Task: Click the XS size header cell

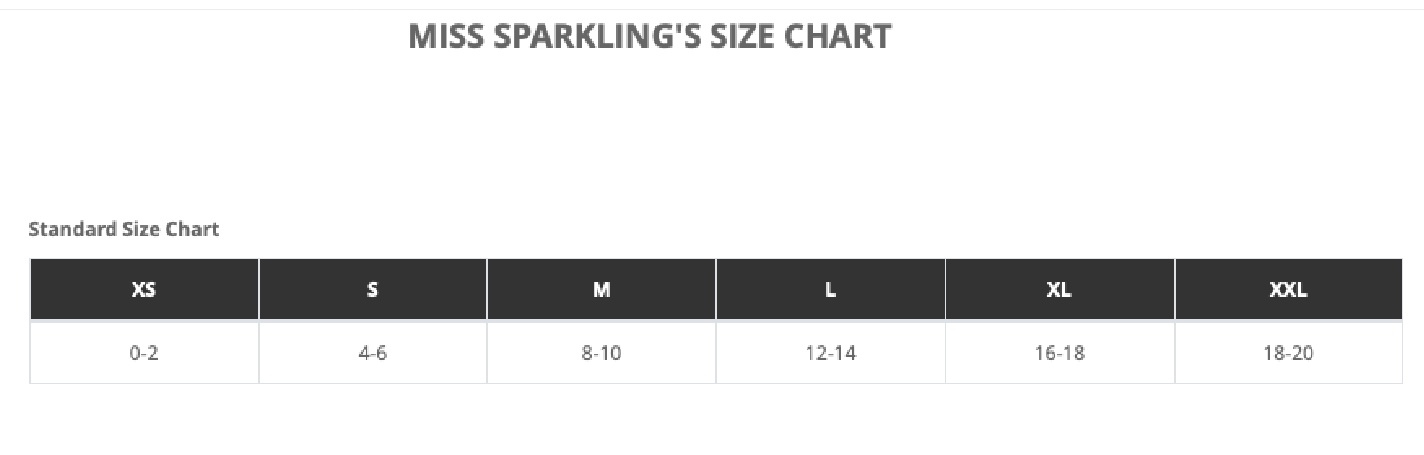Action: [x=144, y=290]
